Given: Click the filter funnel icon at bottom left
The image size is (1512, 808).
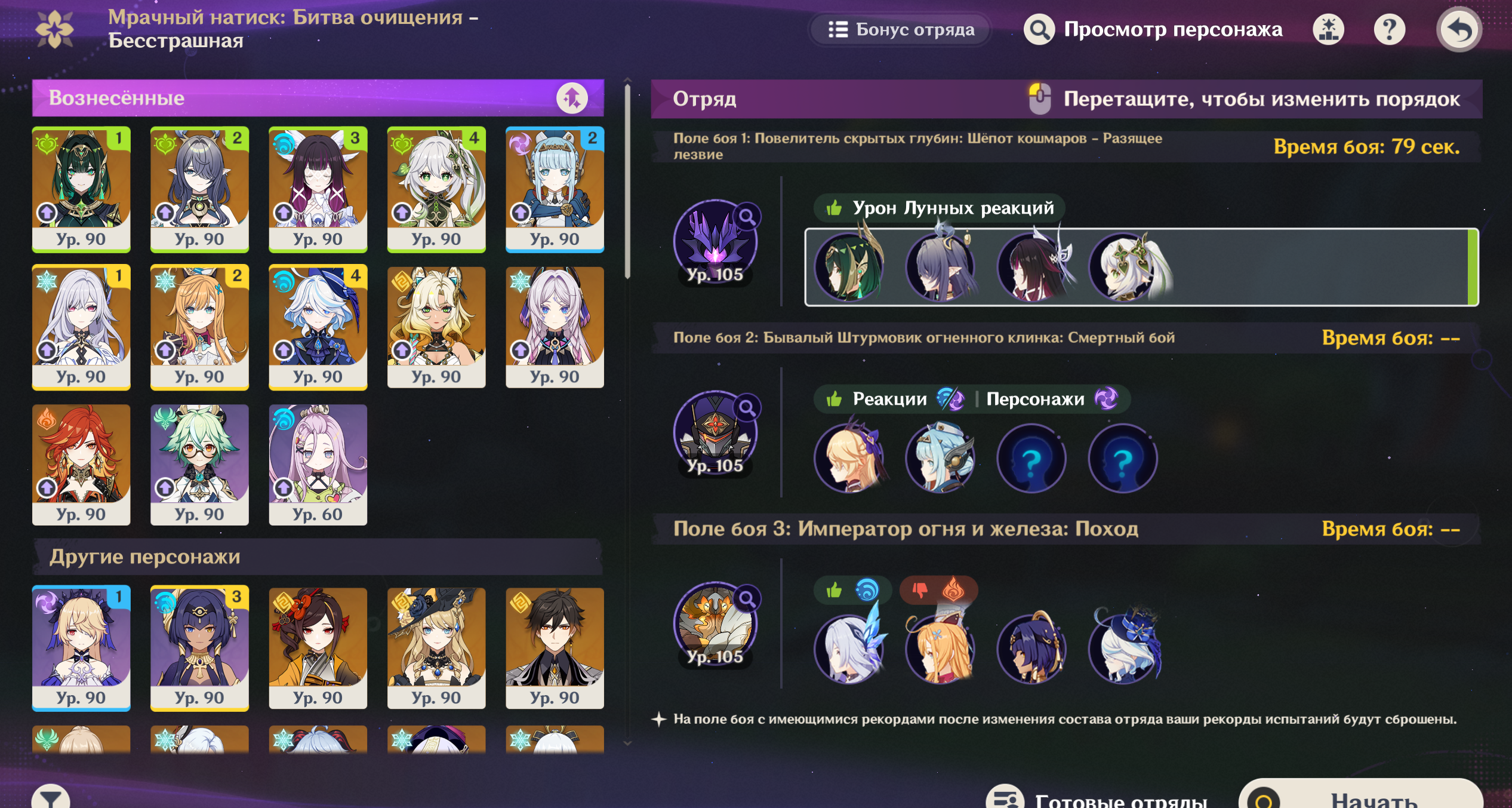Looking at the screenshot, I should pos(51,797).
